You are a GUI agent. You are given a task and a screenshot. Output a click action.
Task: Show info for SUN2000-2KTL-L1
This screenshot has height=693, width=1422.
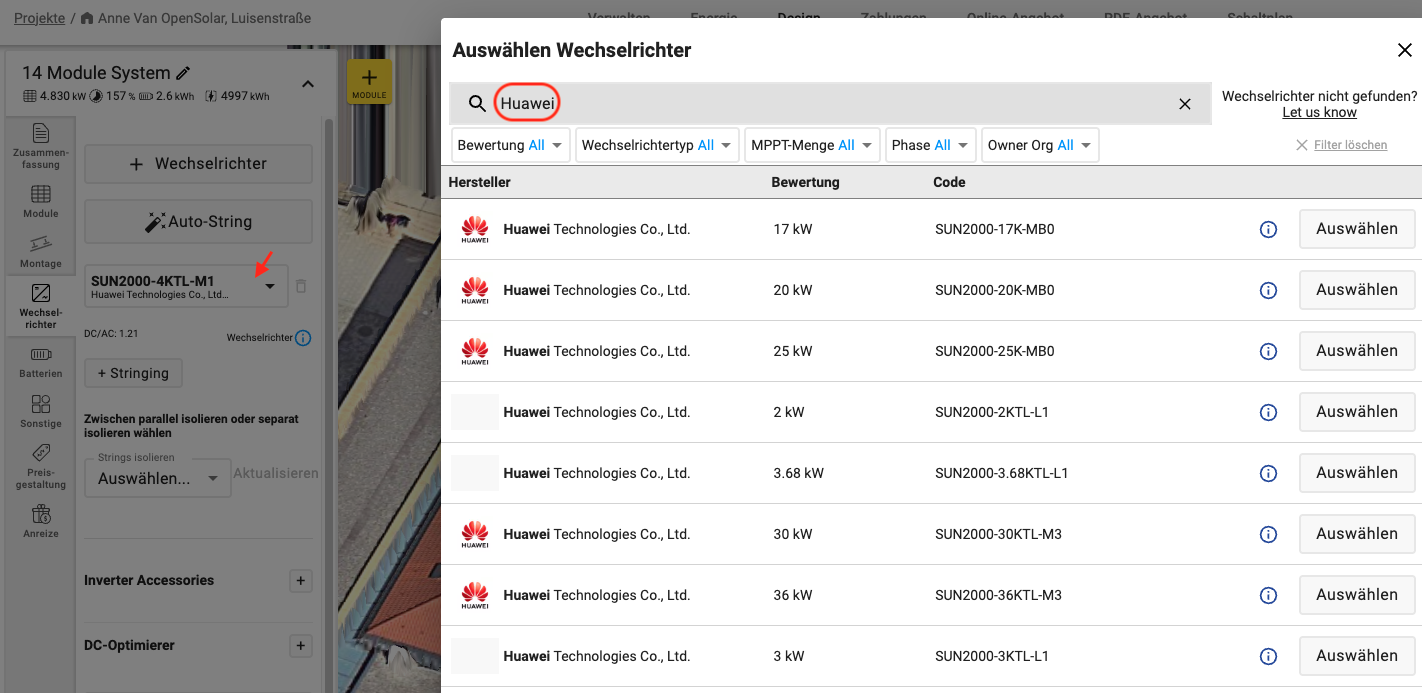pos(1268,413)
